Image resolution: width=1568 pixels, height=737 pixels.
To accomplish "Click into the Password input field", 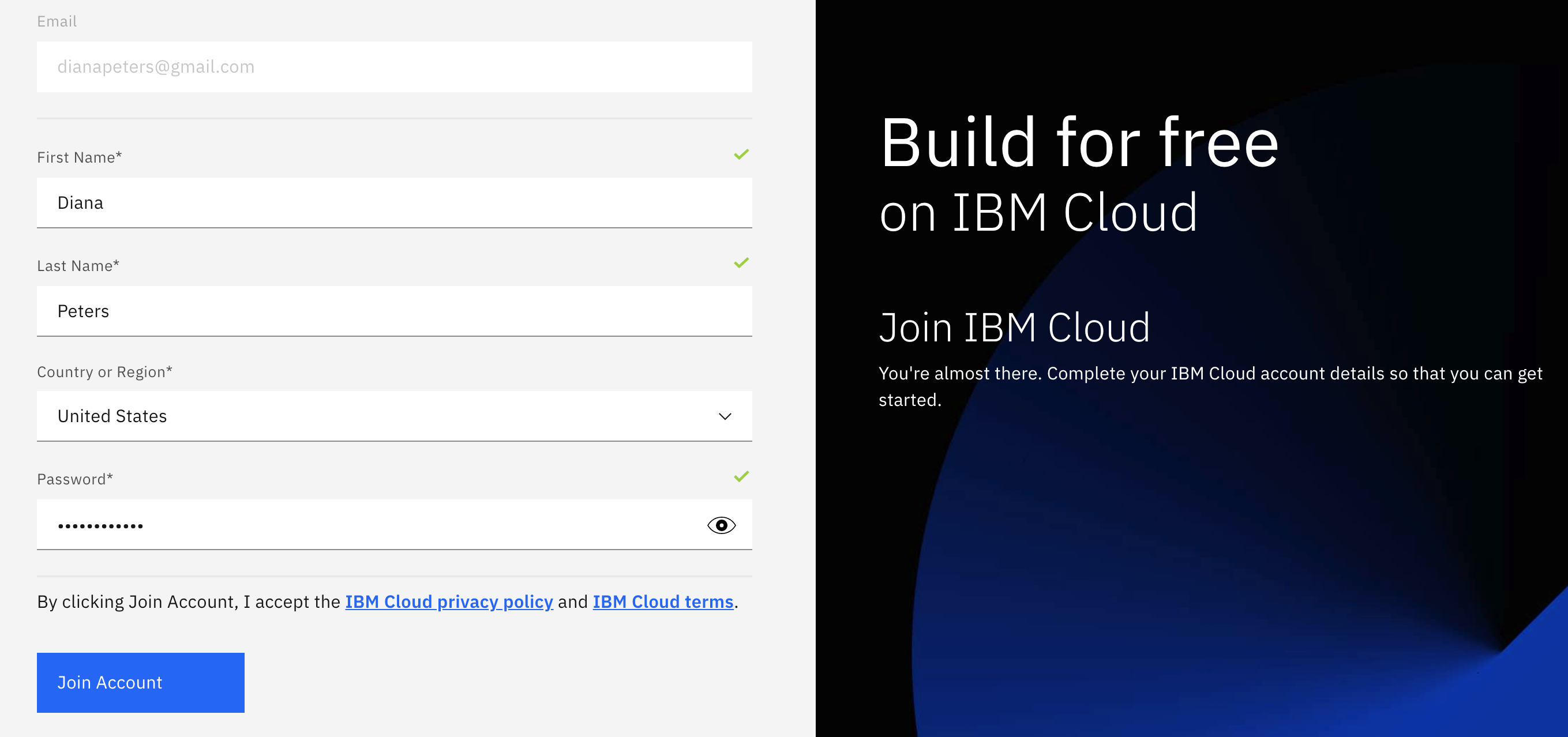I will pyautogui.click(x=365, y=525).
